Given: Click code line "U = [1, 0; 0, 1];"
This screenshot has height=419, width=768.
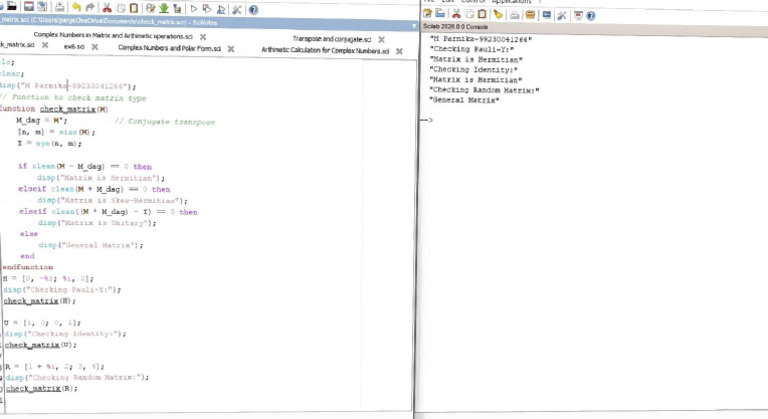Looking at the screenshot, I should tap(43, 323).
